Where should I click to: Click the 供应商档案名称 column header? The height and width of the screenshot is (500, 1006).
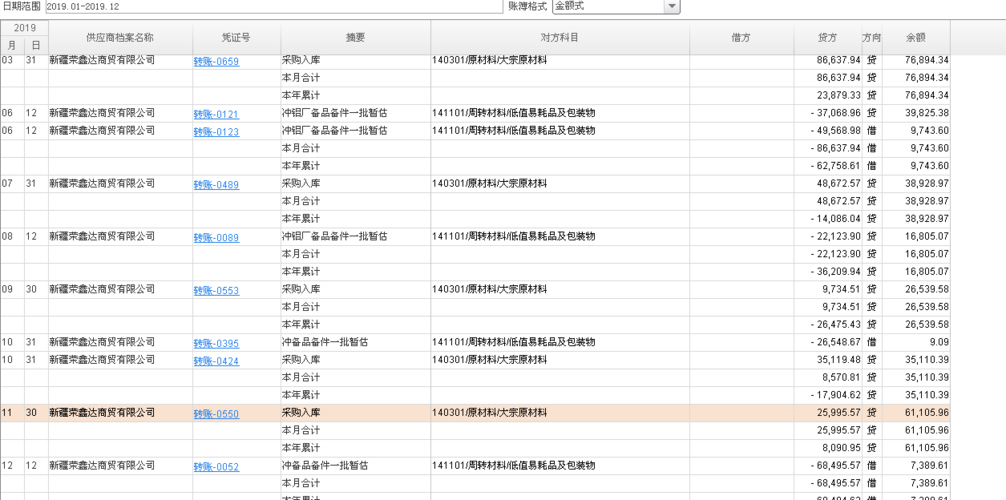(x=120, y=37)
